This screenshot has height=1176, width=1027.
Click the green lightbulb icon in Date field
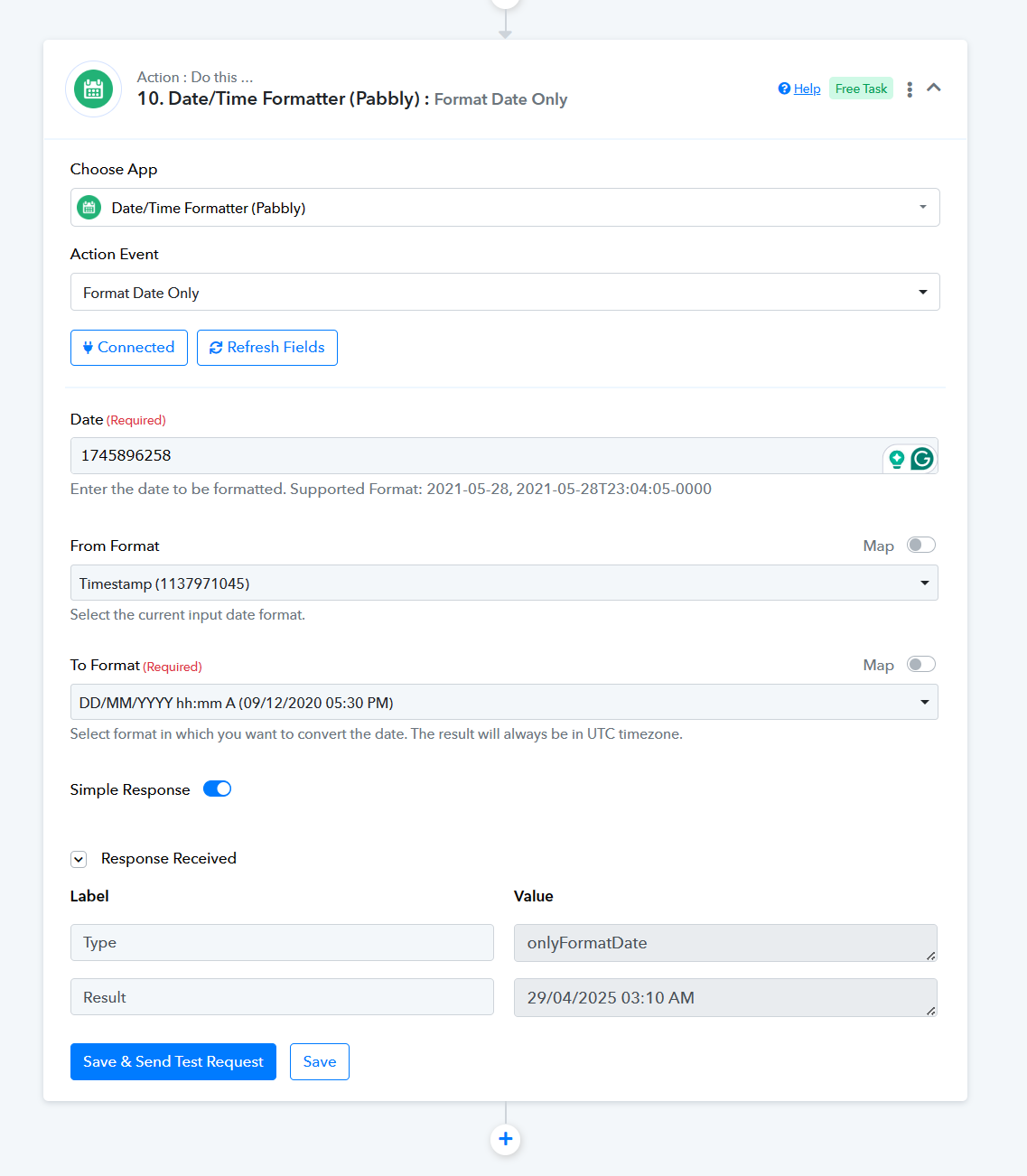tap(897, 459)
